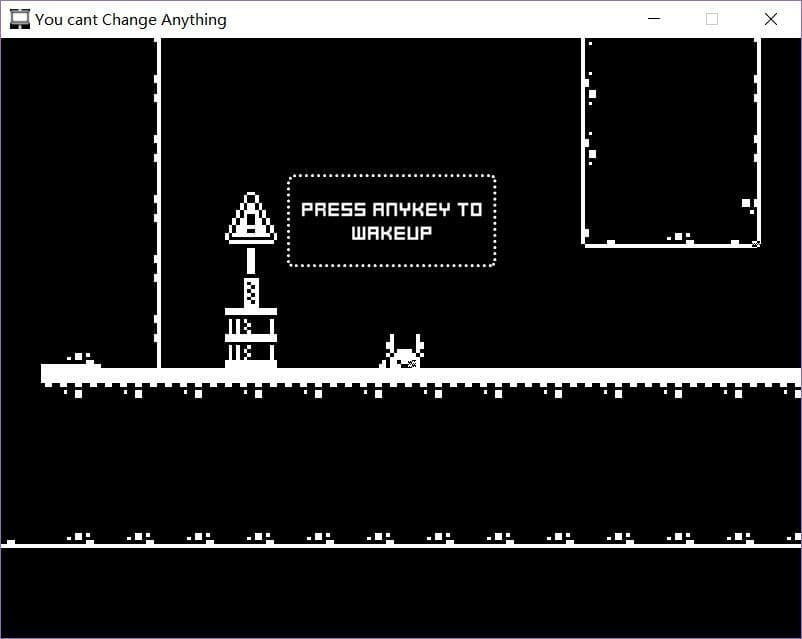802x639 pixels.
Task: Click the "You cant Change Anything" window title
Action: 131,20
